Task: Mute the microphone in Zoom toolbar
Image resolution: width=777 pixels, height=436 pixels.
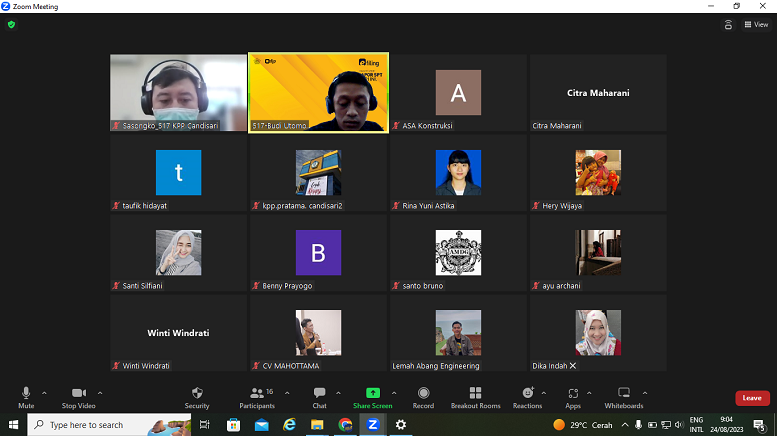Action: (26, 394)
